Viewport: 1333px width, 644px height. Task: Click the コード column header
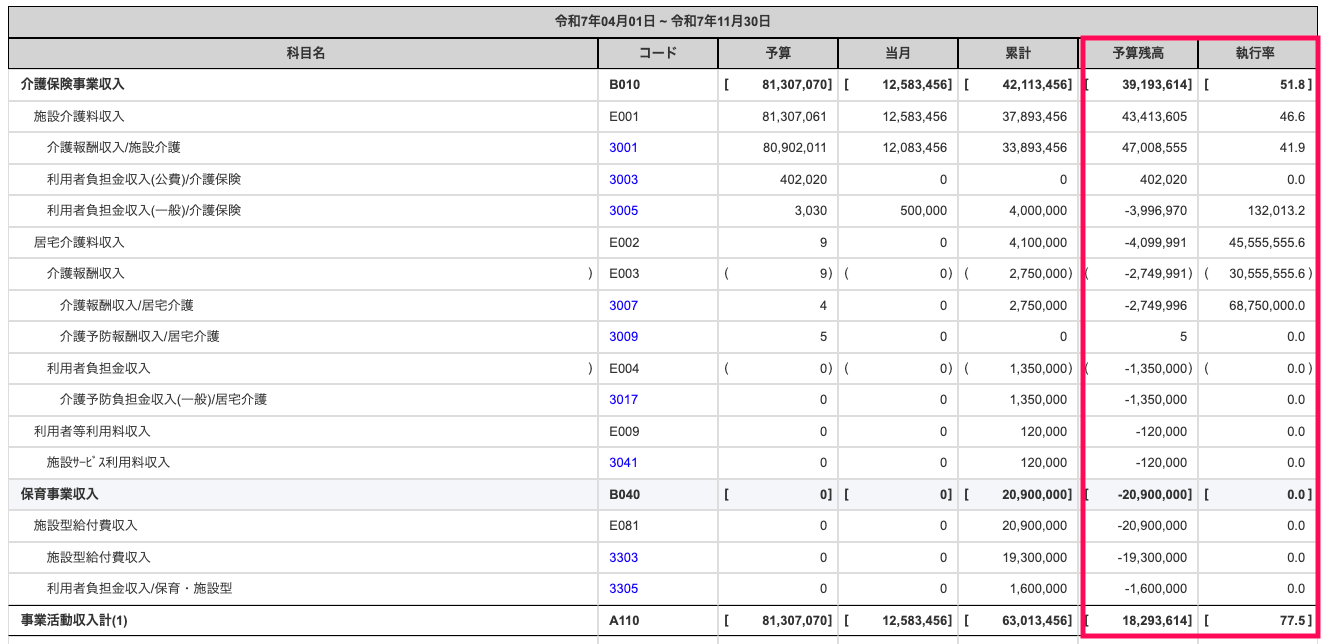point(657,54)
